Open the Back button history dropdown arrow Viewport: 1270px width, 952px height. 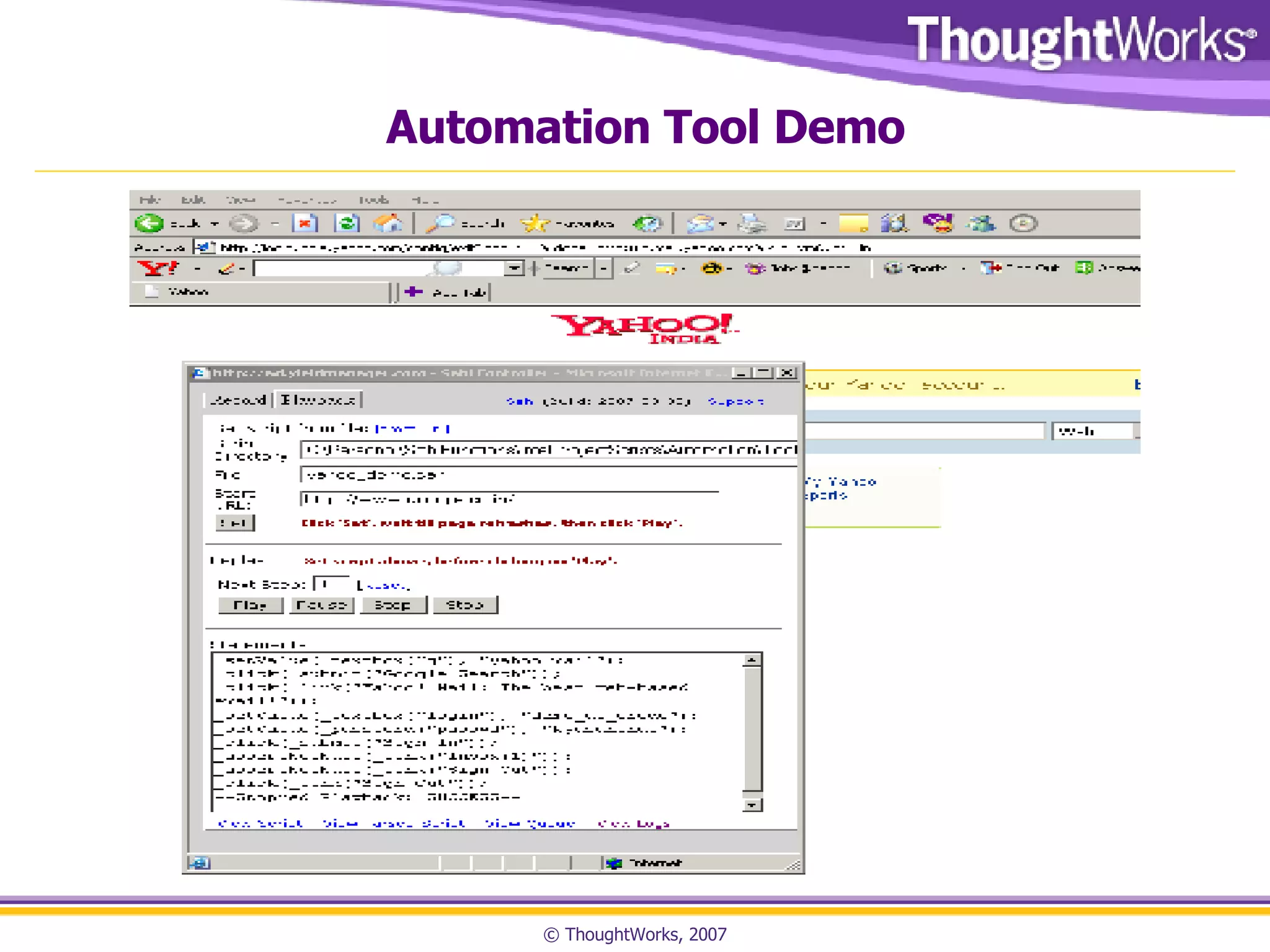(215, 223)
